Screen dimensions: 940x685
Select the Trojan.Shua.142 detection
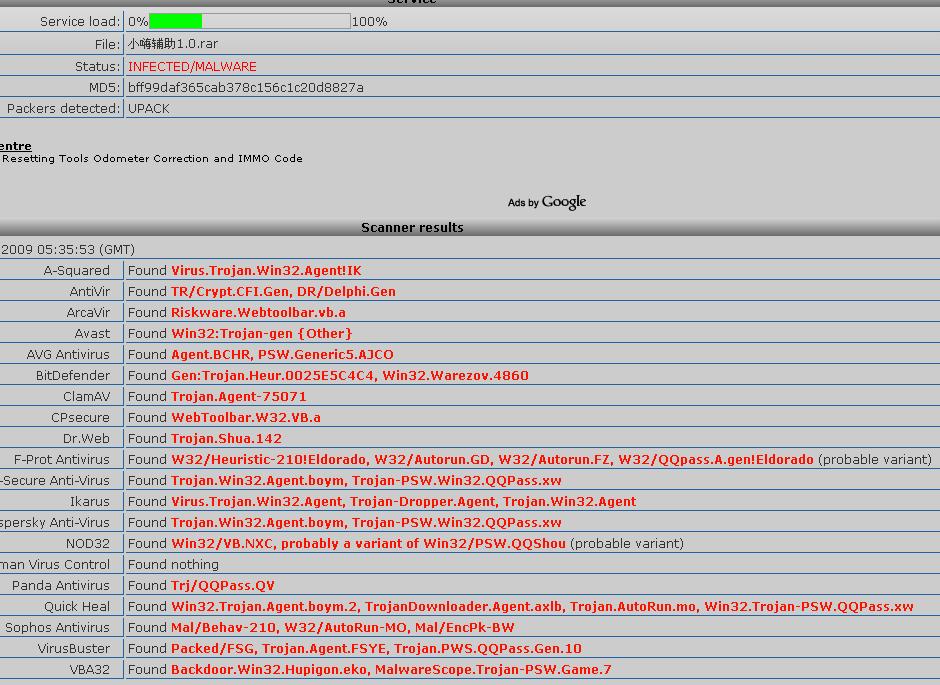(x=226, y=438)
